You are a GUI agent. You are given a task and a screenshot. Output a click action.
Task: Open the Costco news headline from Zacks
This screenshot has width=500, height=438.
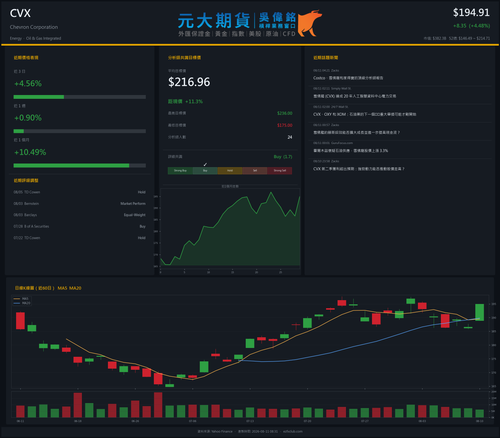coord(348,78)
